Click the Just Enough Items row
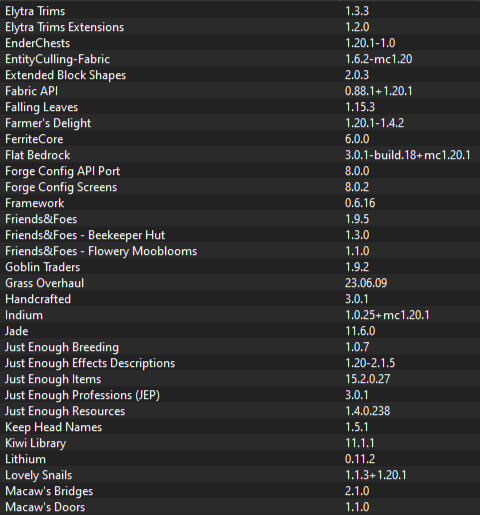 [240, 379]
